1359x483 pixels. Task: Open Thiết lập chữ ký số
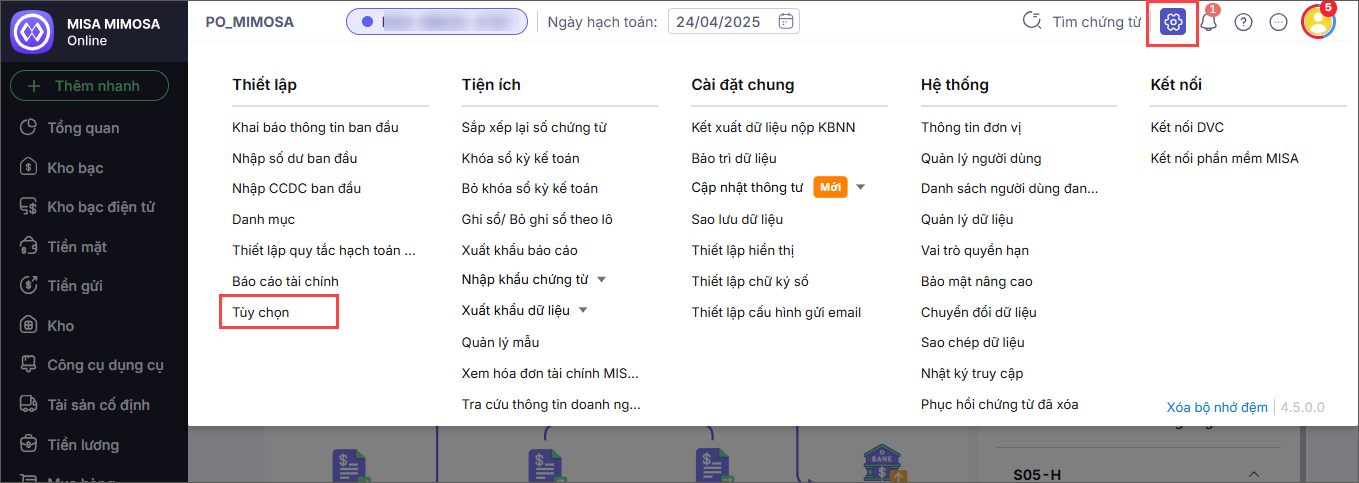pyautogui.click(x=749, y=281)
